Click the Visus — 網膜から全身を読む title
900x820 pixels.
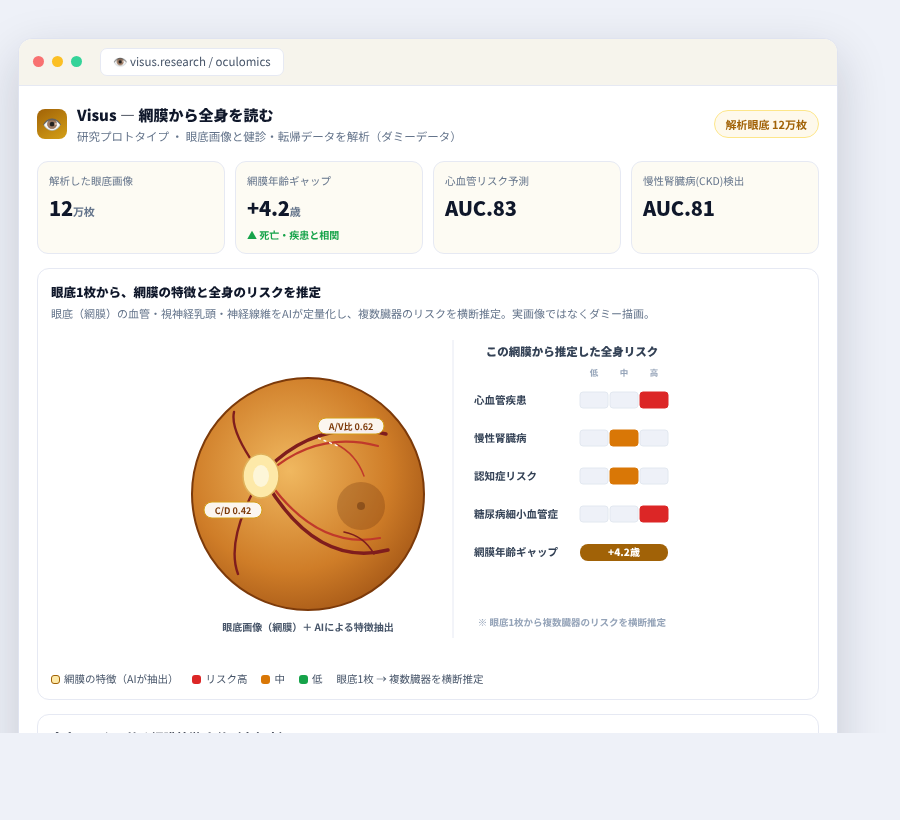coord(175,115)
